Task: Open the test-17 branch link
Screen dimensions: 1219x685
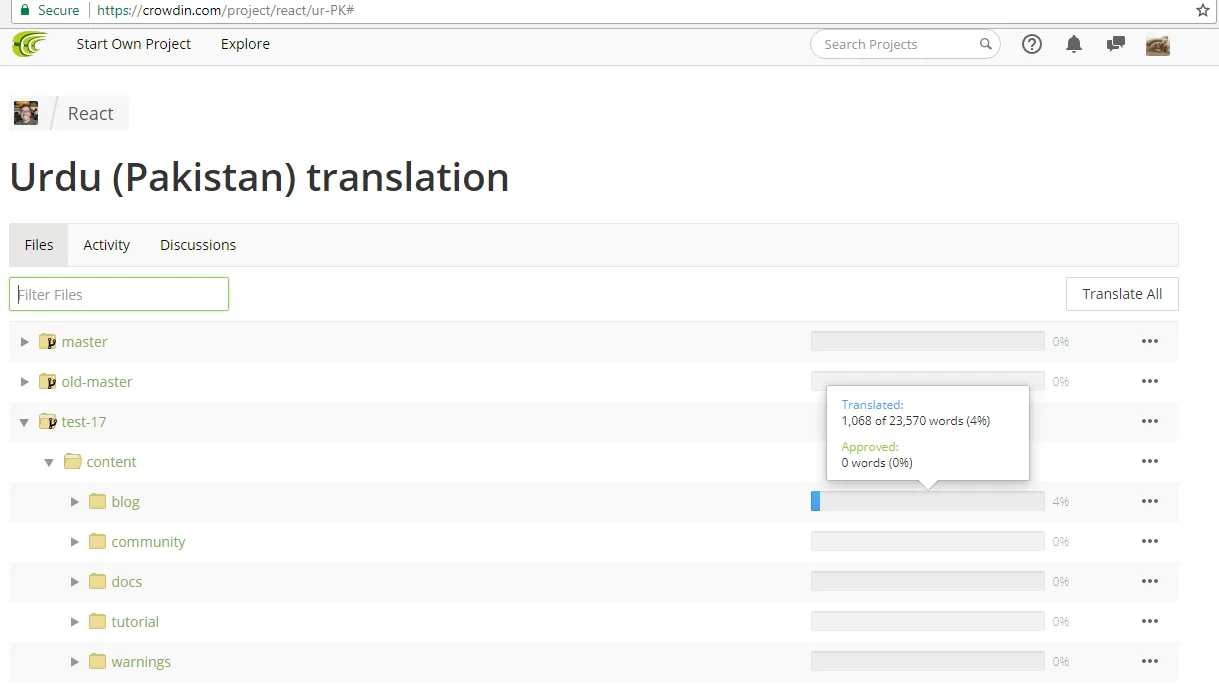Action: coord(84,422)
